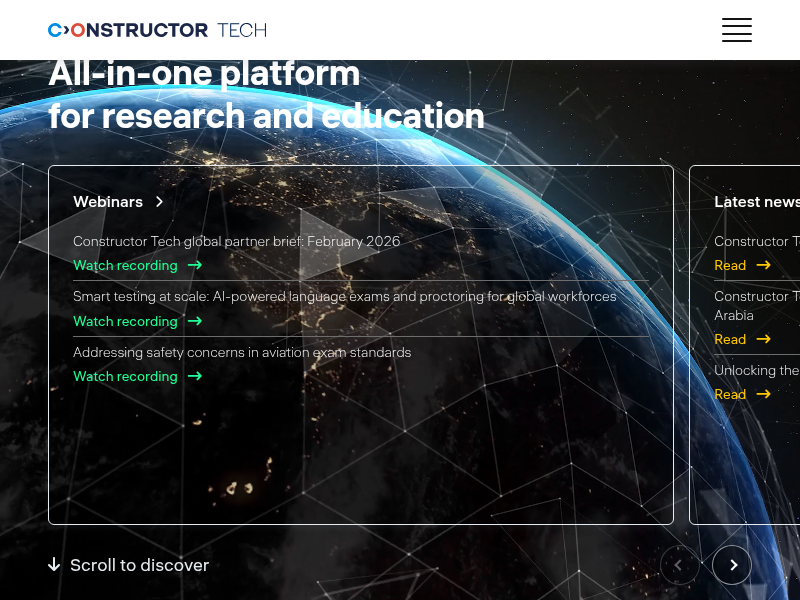The width and height of the screenshot is (800, 600).
Task: Watch recording of aviation exam standards webinar
Action: pyautogui.click(x=125, y=376)
